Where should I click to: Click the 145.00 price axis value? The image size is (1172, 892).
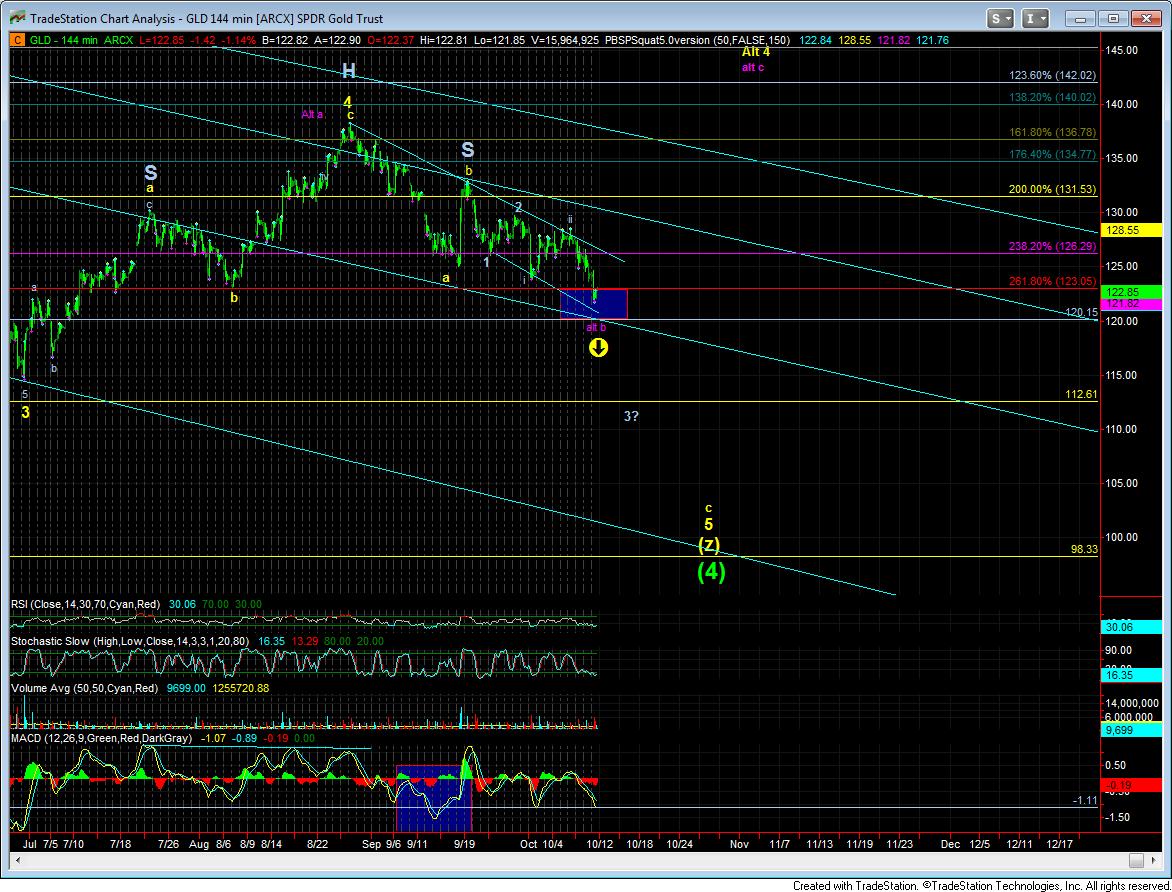(x=1121, y=50)
